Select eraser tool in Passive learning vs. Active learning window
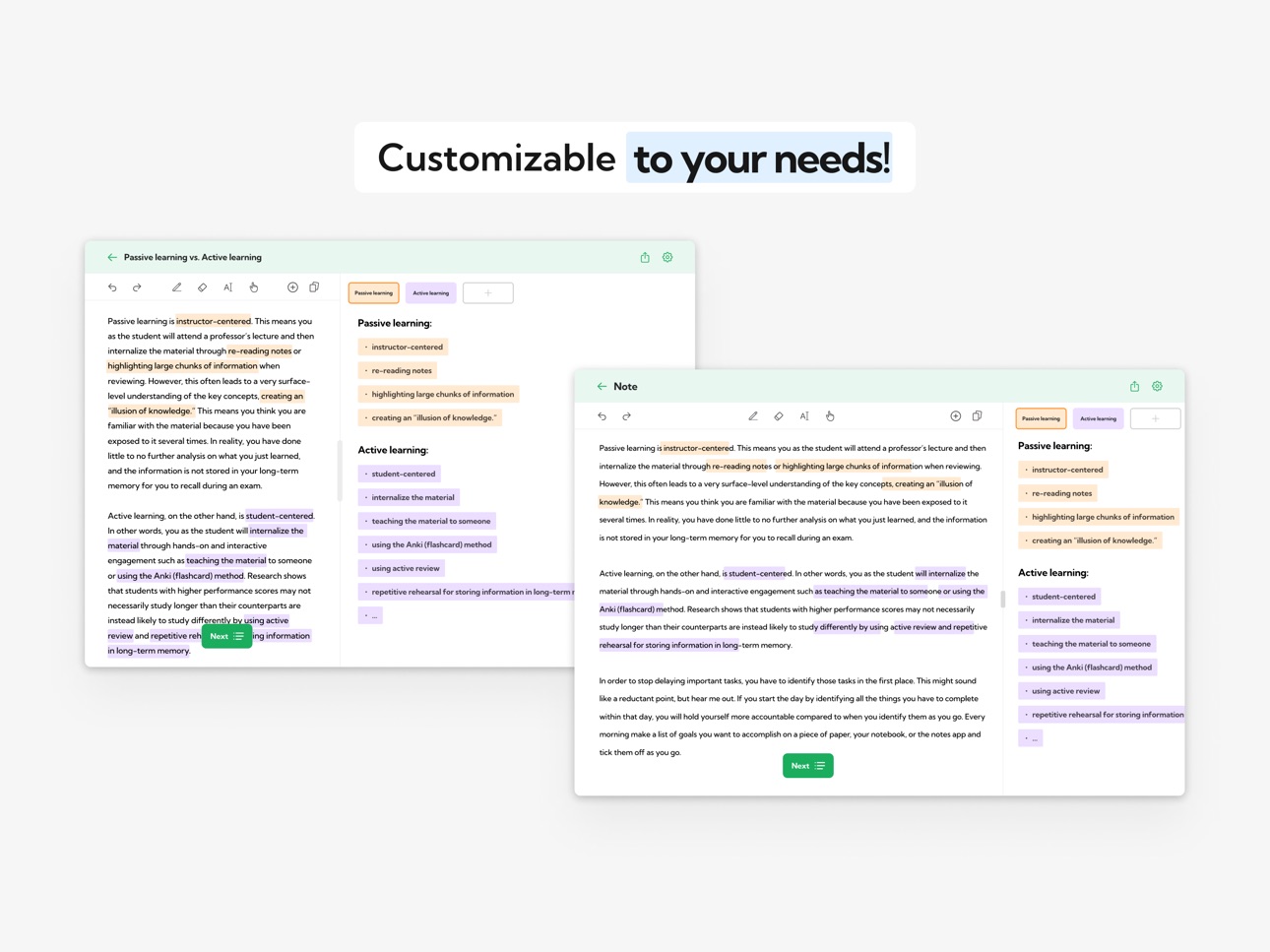The height and width of the screenshot is (952, 1270). click(x=202, y=287)
